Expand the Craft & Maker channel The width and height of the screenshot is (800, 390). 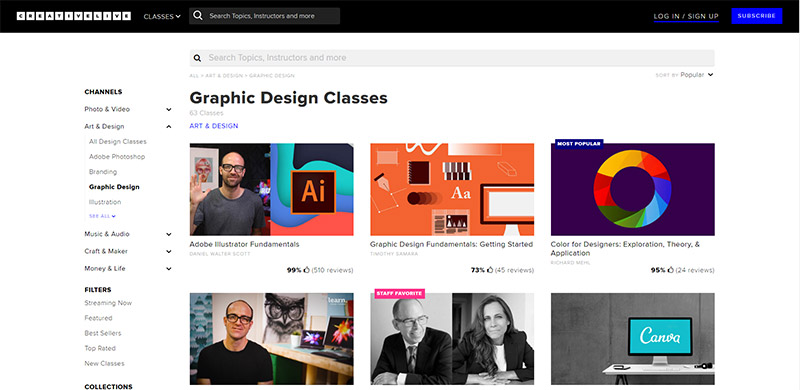(x=169, y=252)
